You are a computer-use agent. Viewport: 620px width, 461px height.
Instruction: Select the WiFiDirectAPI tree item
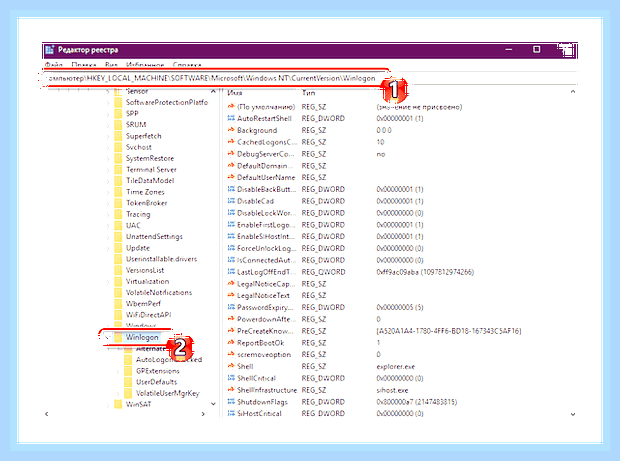pos(148,315)
